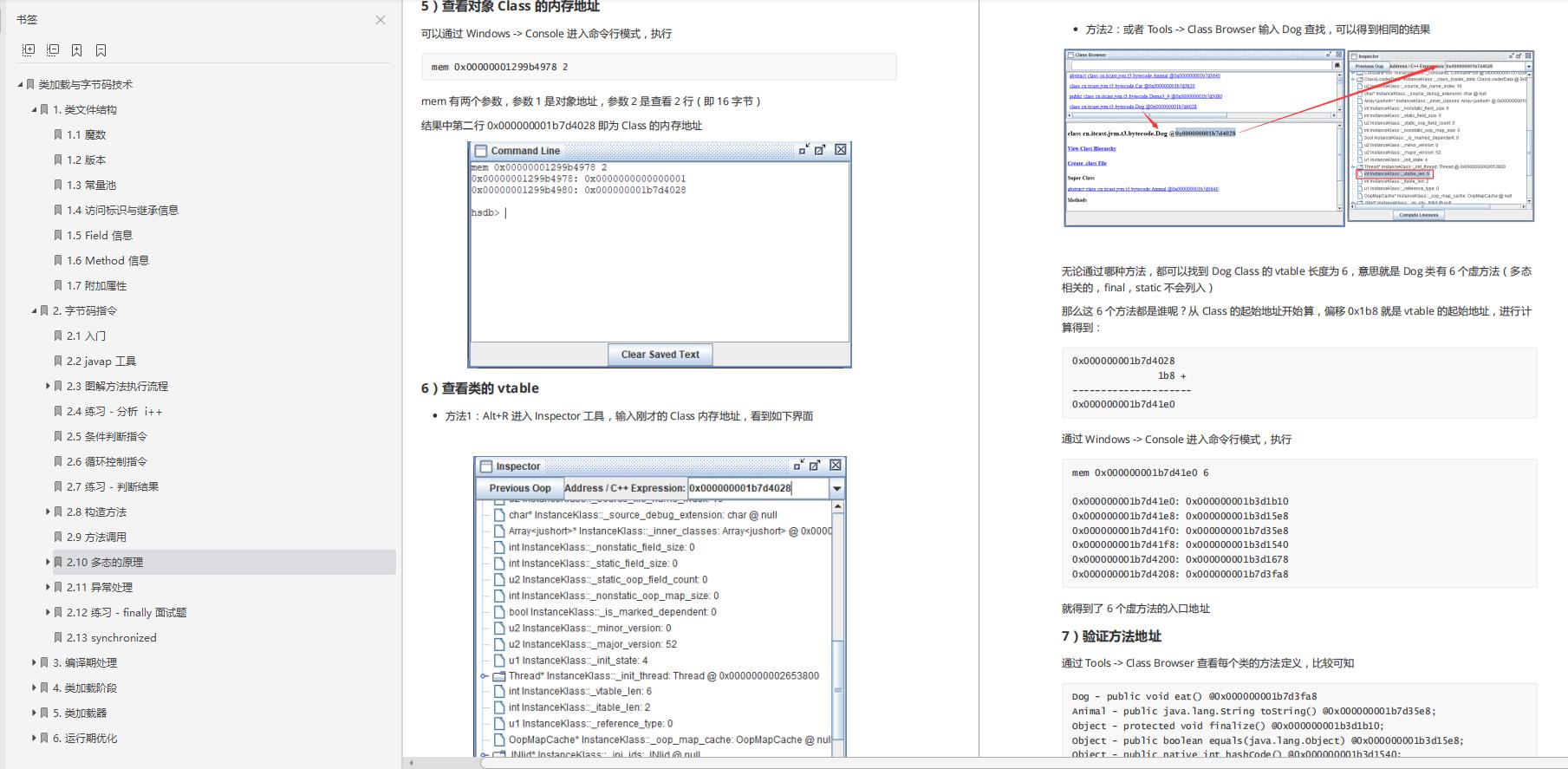1568x769 pixels.
Task: Go to bookmark 2.5 条件判断指令
Action: coord(107,437)
